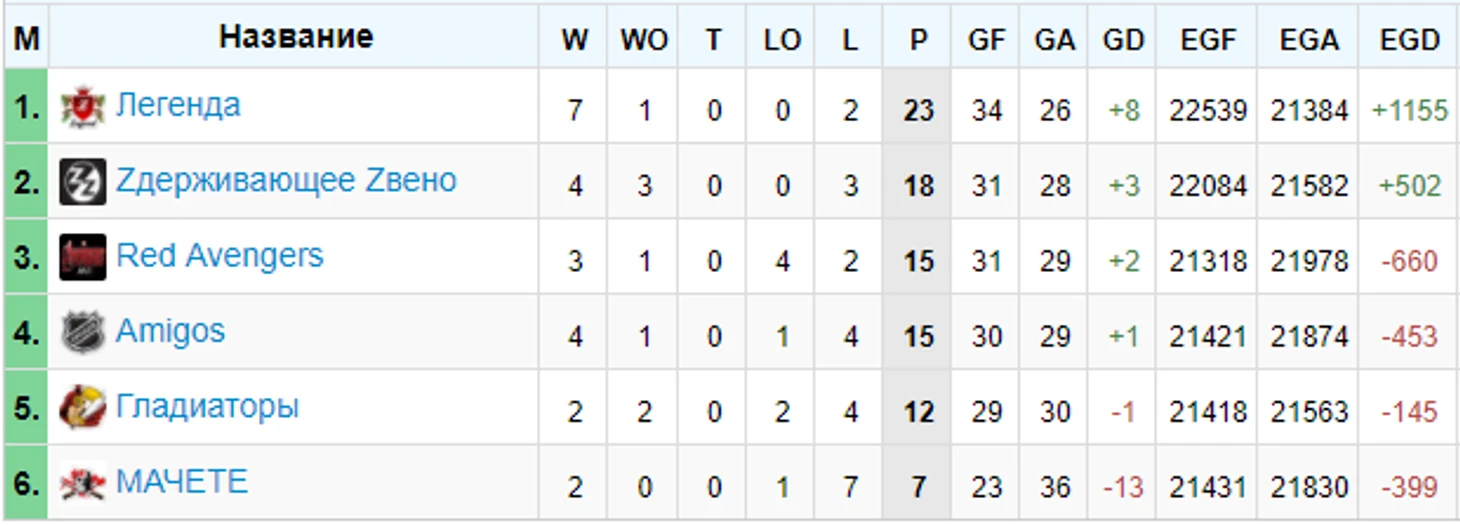Click the Гладиаторы team logo icon
Image resolution: width=1460 pixels, height=525 pixels.
tap(82, 409)
